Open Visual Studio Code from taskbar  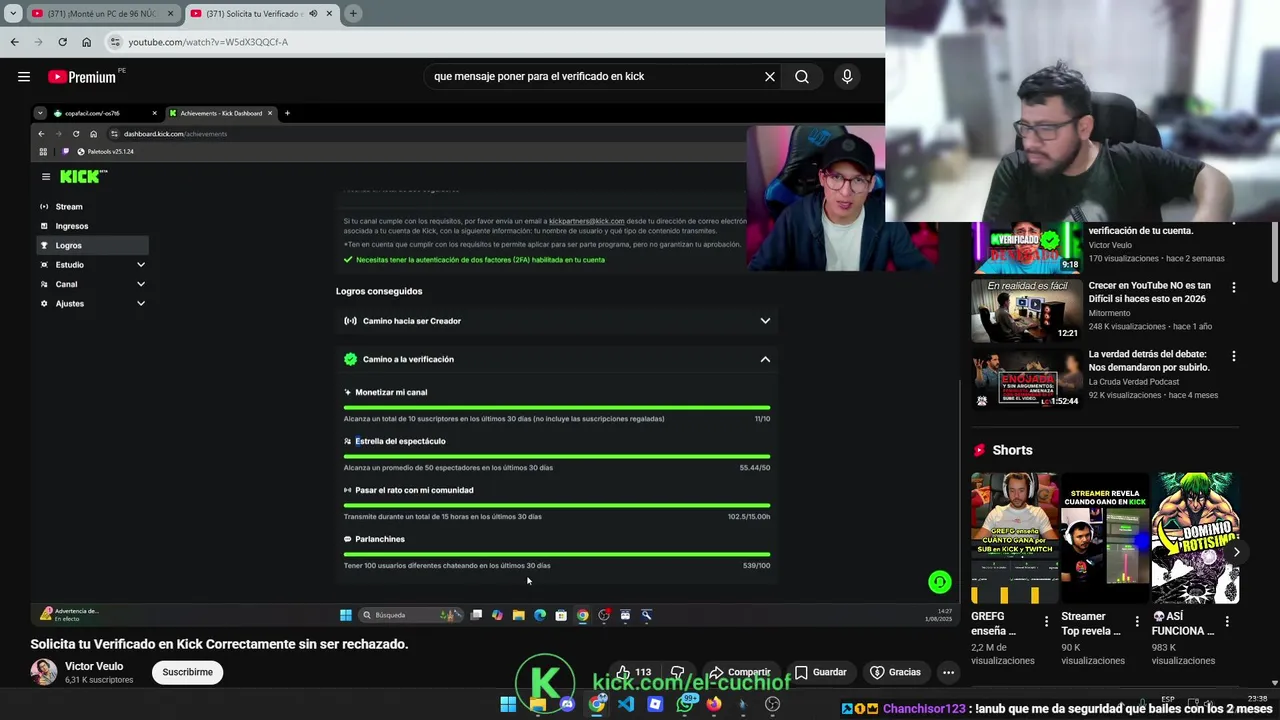626,704
